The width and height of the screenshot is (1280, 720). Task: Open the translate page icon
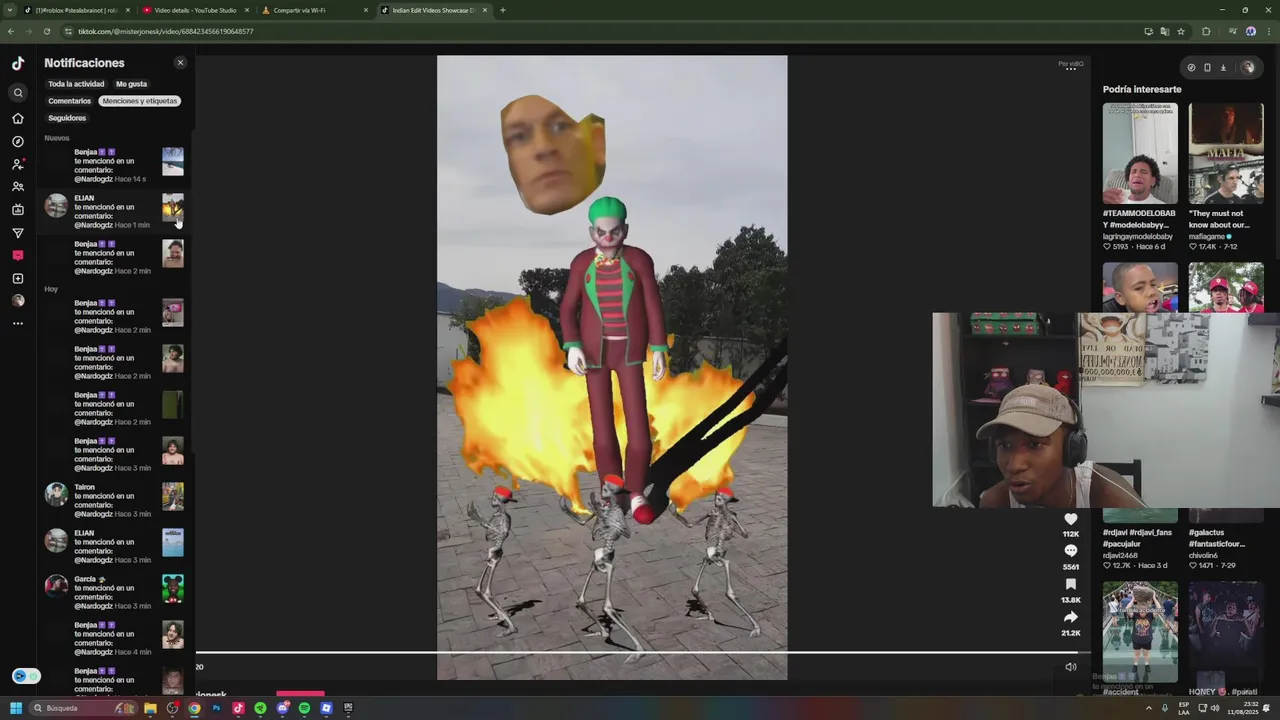point(1164,31)
